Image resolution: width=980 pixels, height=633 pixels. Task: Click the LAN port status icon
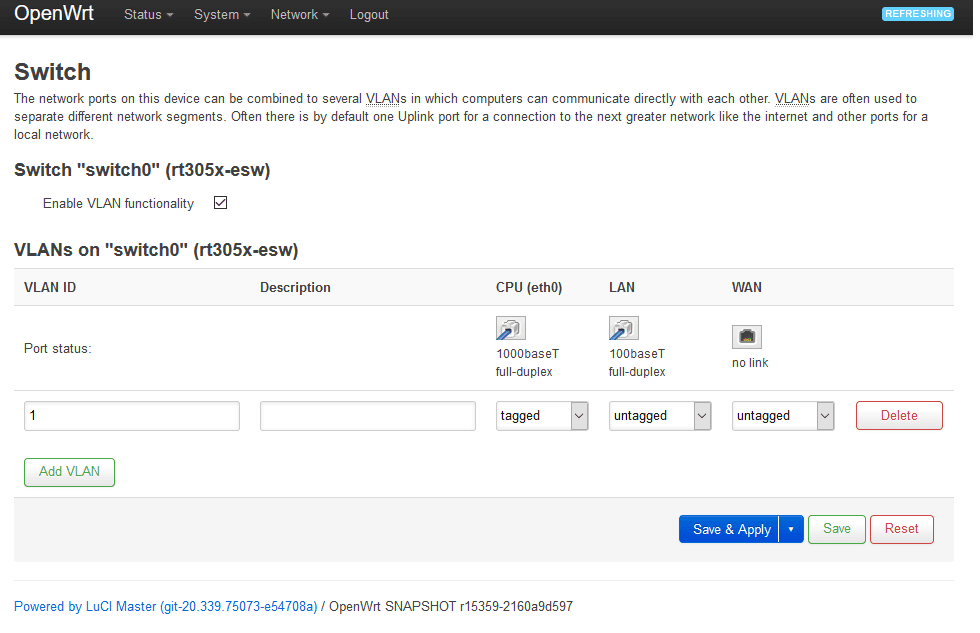pos(624,328)
